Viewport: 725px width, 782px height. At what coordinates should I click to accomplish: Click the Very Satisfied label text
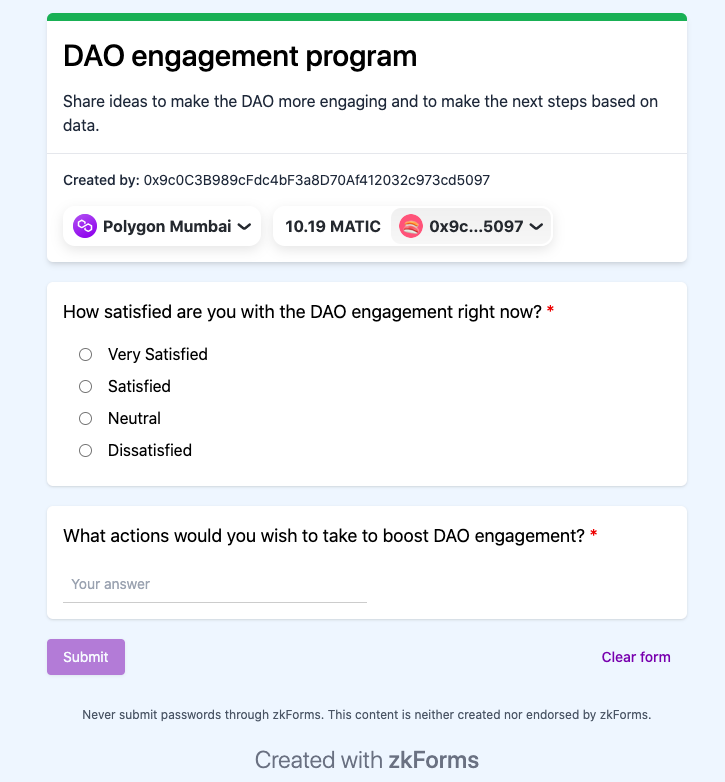pos(158,354)
